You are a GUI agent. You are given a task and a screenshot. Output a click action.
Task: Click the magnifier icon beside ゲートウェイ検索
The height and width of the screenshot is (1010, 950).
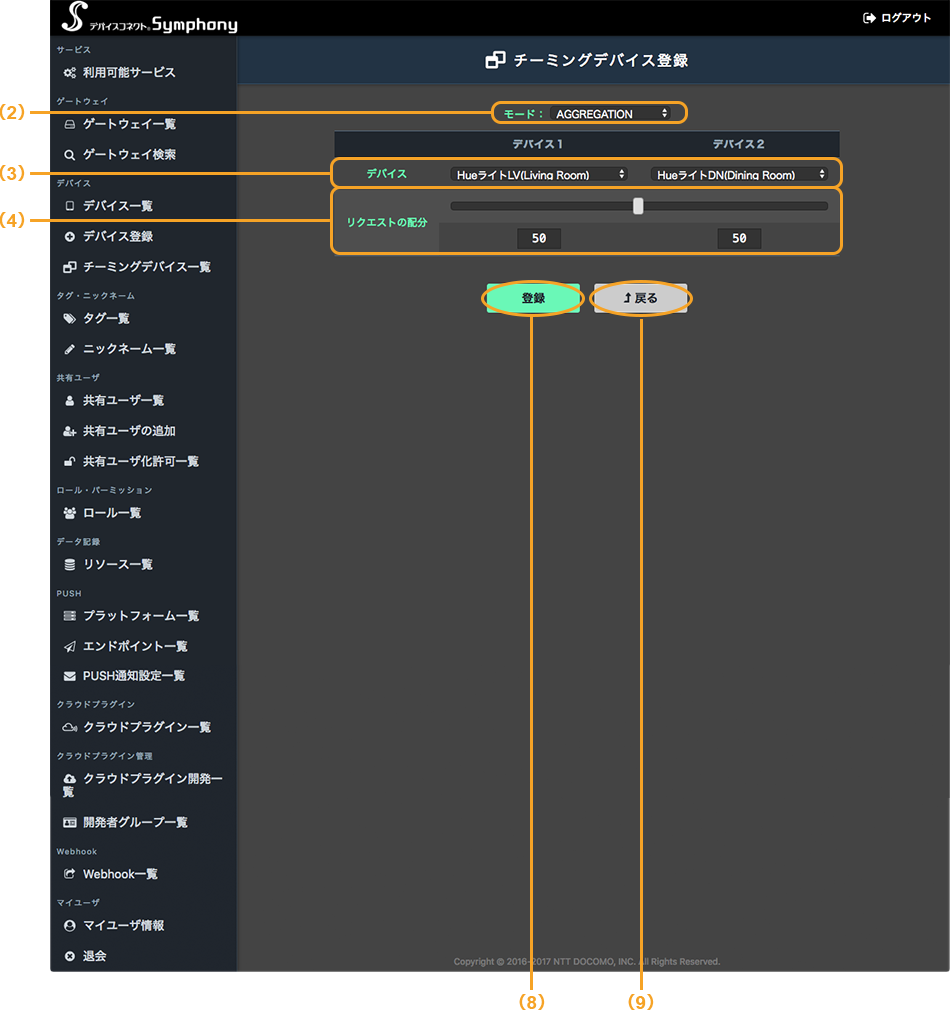[70, 155]
